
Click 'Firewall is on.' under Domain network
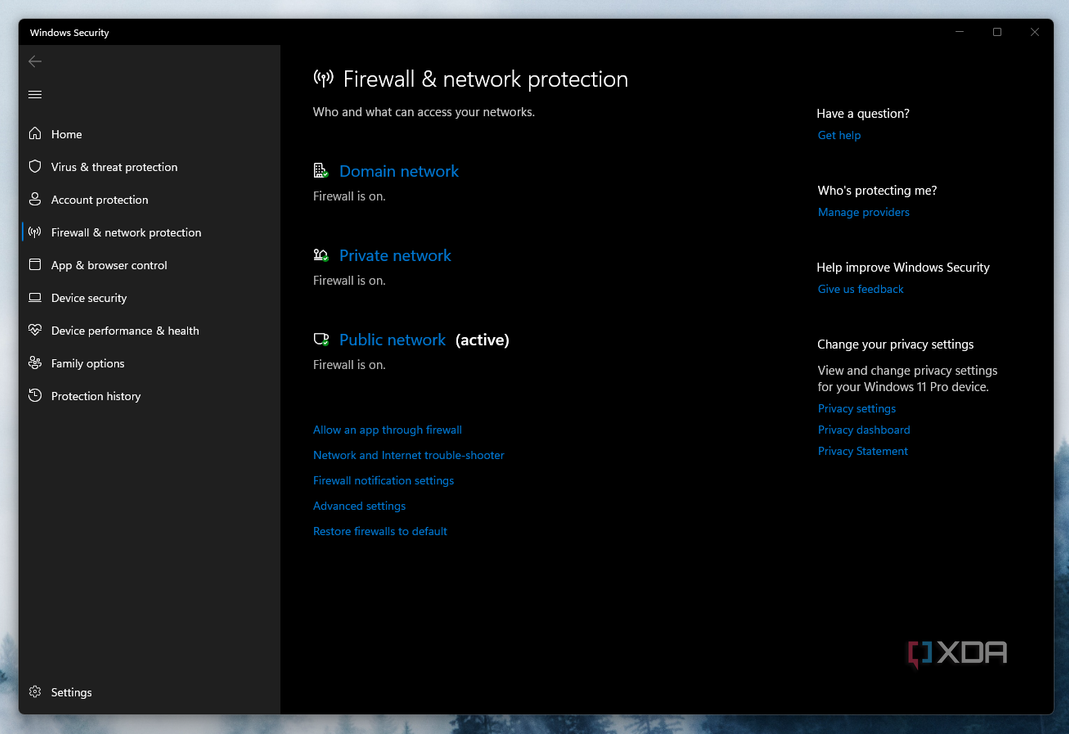click(349, 196)
